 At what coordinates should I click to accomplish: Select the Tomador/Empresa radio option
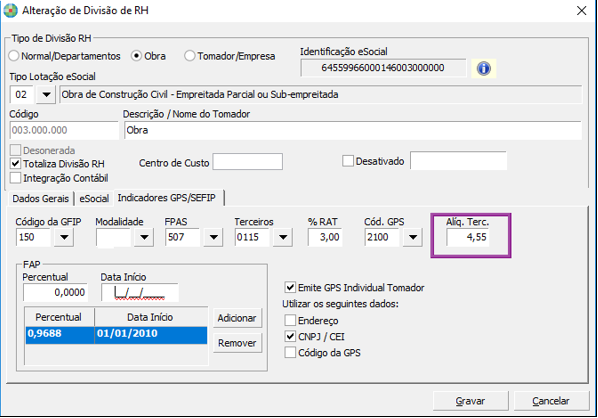pos(189,56)
